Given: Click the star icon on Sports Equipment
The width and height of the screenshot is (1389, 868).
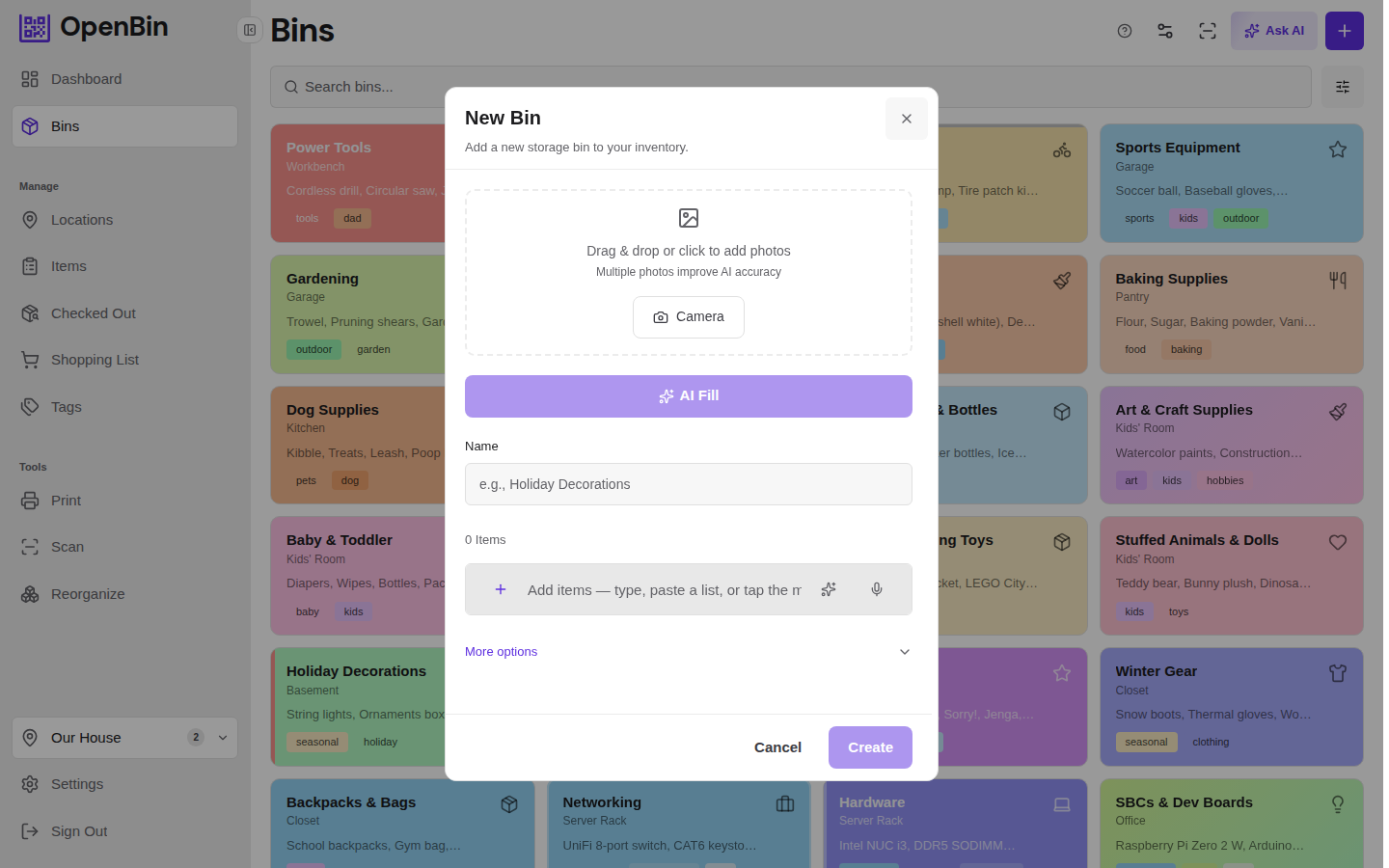Looking at the screenshot, I should pyautogui.click(x=1338, y=149).
